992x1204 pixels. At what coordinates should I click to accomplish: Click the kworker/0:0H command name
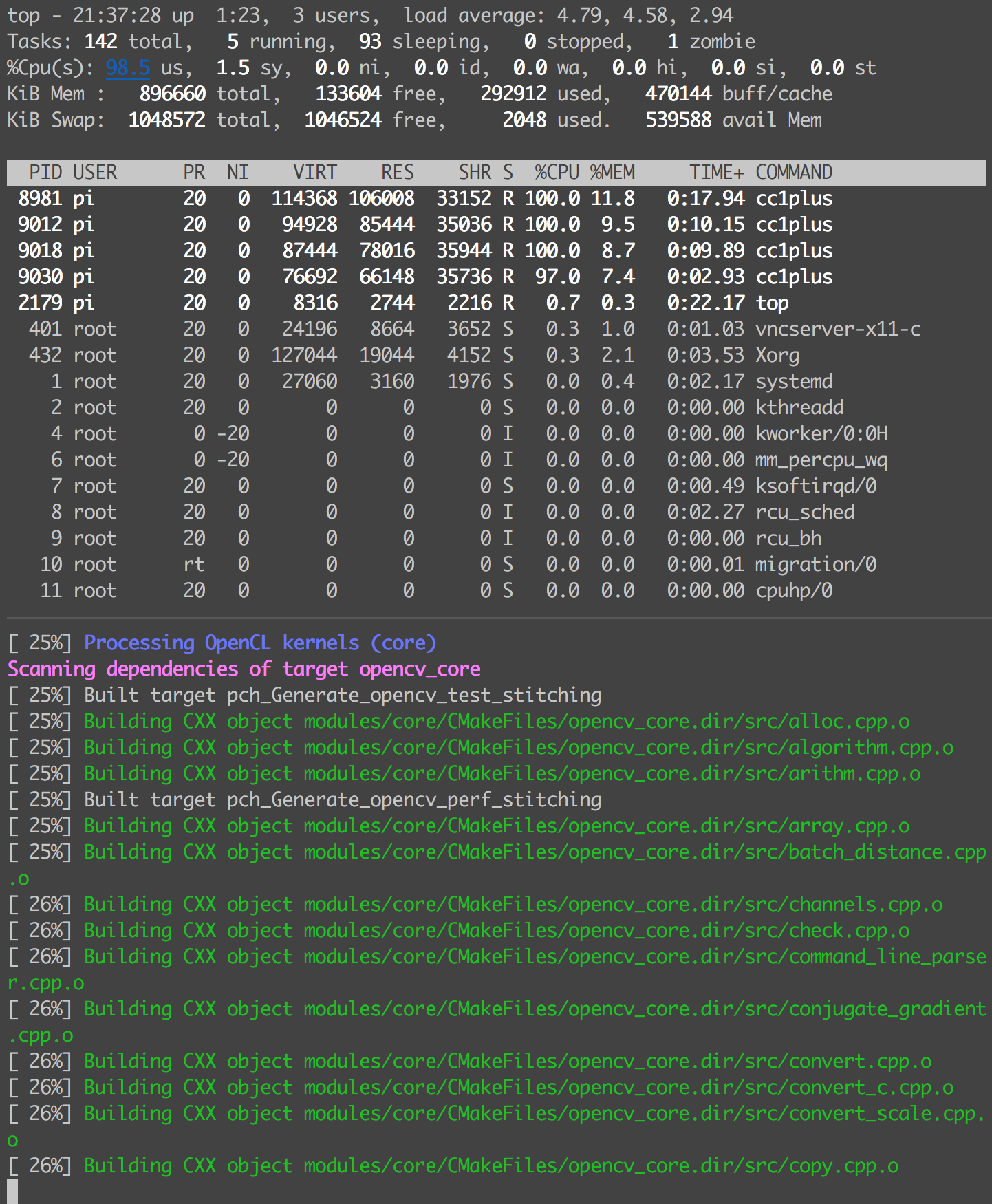821,433
